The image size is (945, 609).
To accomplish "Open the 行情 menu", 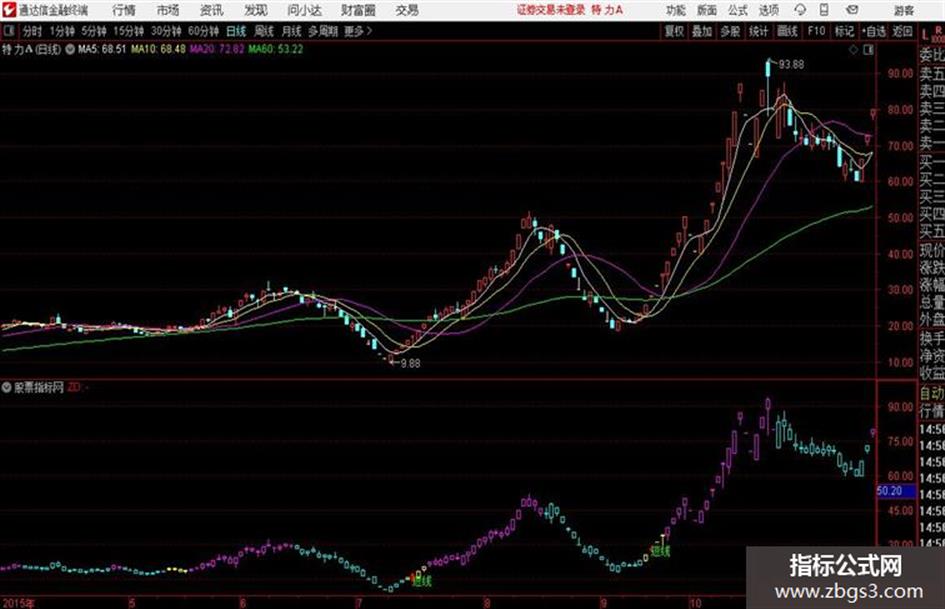I will tap(124, 10).
